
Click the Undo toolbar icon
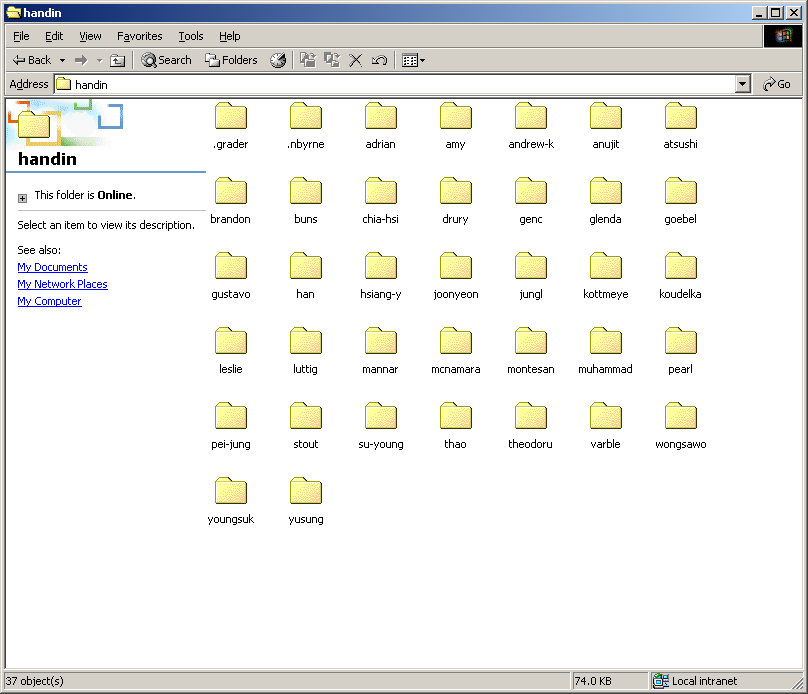[x=379, y=60]
